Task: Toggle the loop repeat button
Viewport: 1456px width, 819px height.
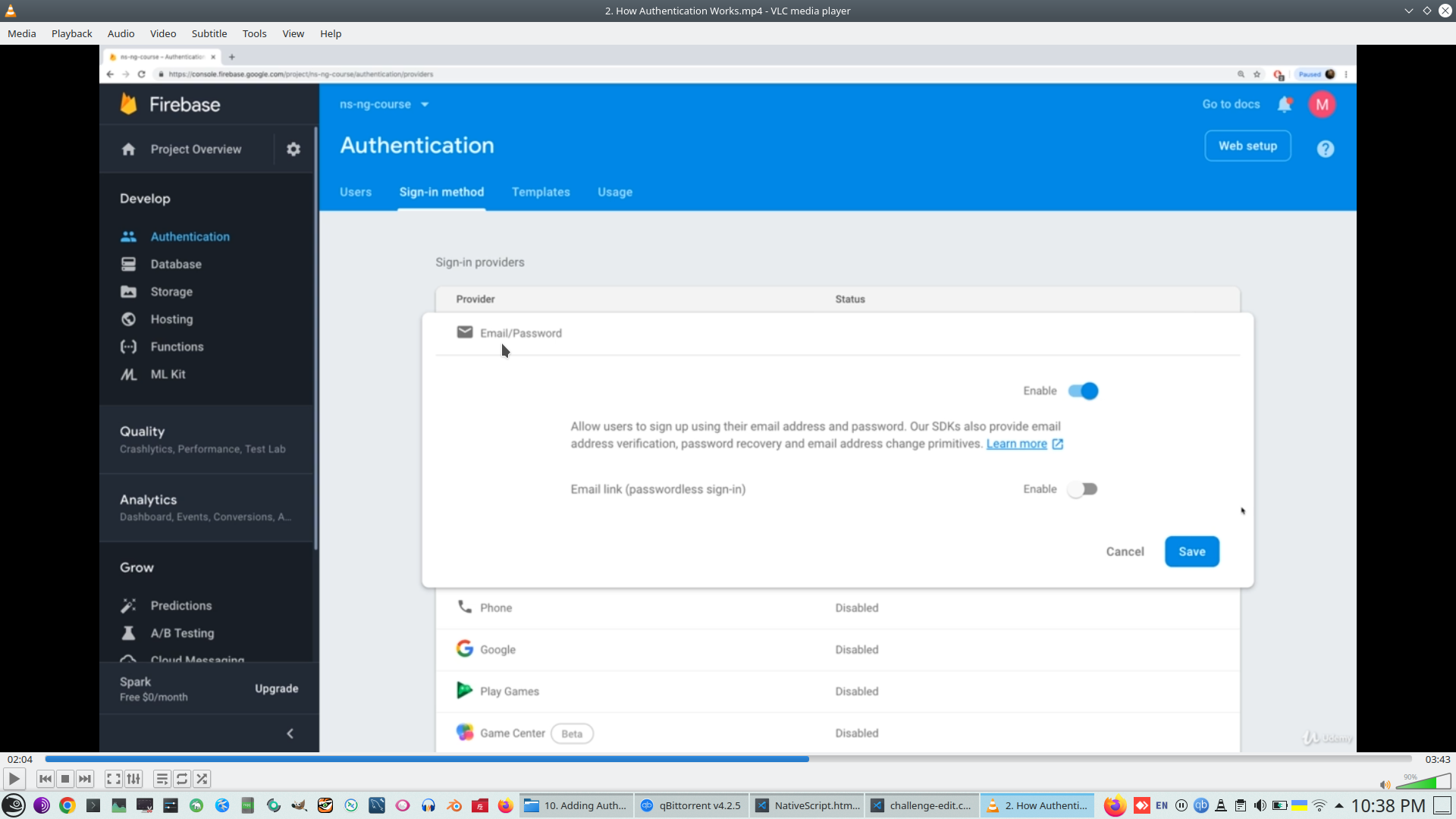Action: coord(182,779)
